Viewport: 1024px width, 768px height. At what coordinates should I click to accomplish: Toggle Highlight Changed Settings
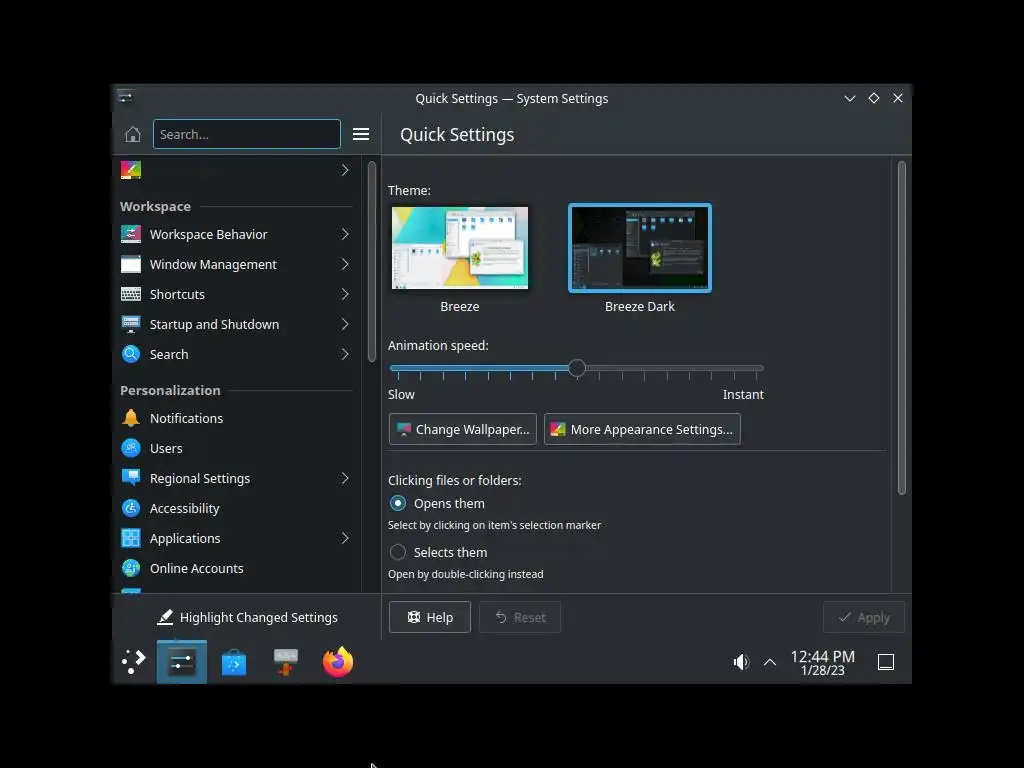(x=248, y=617)
